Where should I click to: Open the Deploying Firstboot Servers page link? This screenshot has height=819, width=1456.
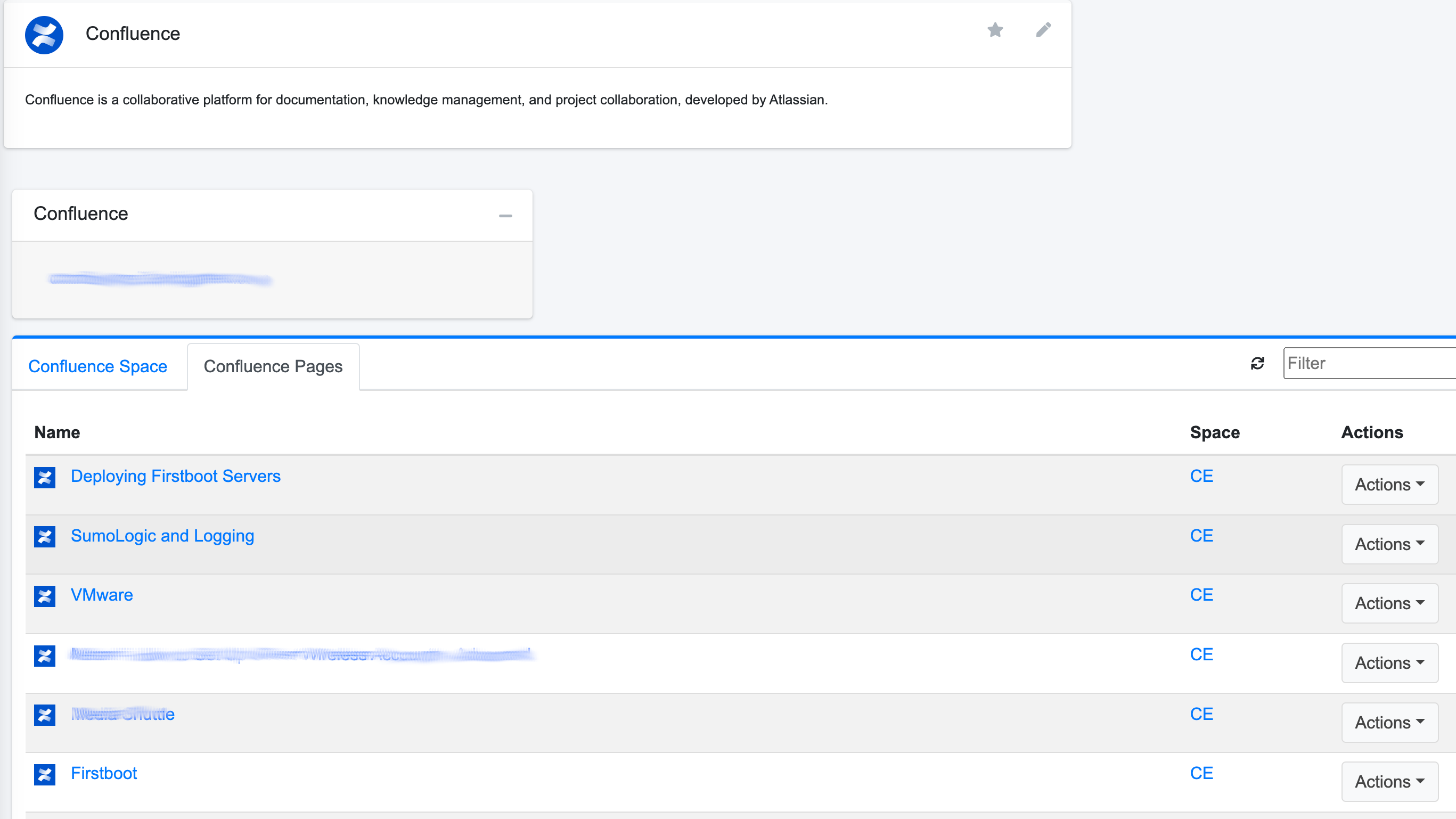(x=175, y=476)
